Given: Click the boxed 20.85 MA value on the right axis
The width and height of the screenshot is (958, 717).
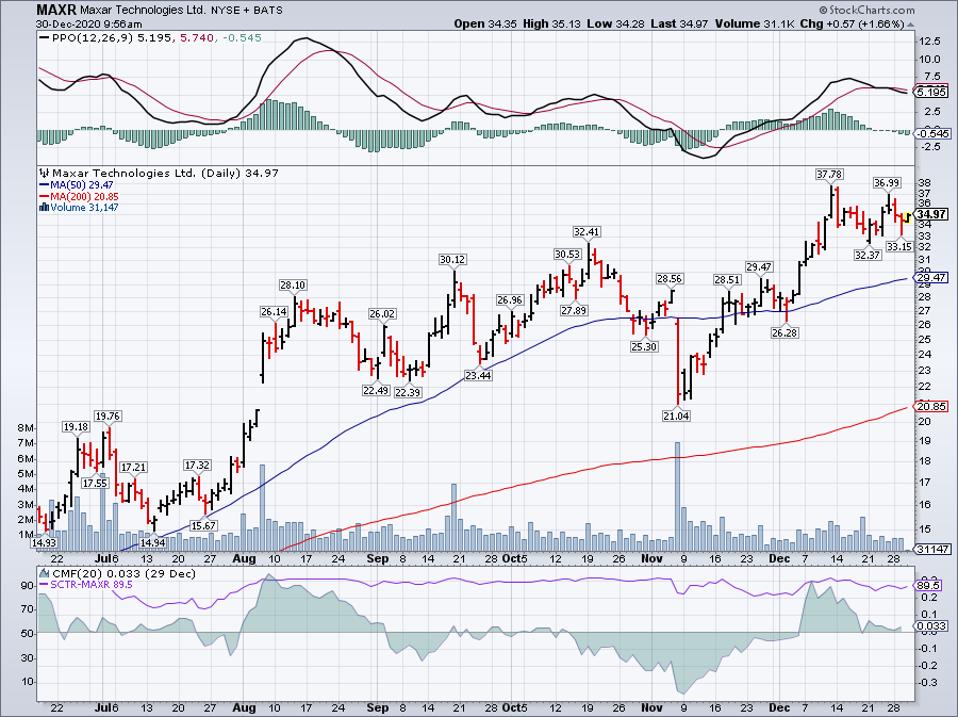Looking at the screenshot, I should coord(932,406).
